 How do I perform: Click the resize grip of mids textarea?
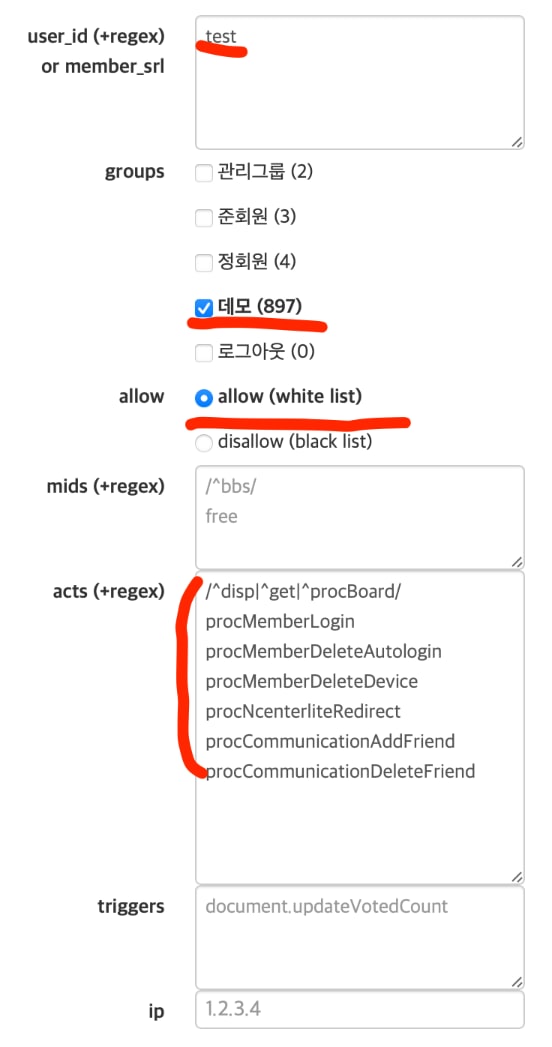click(x=517, y=562)
